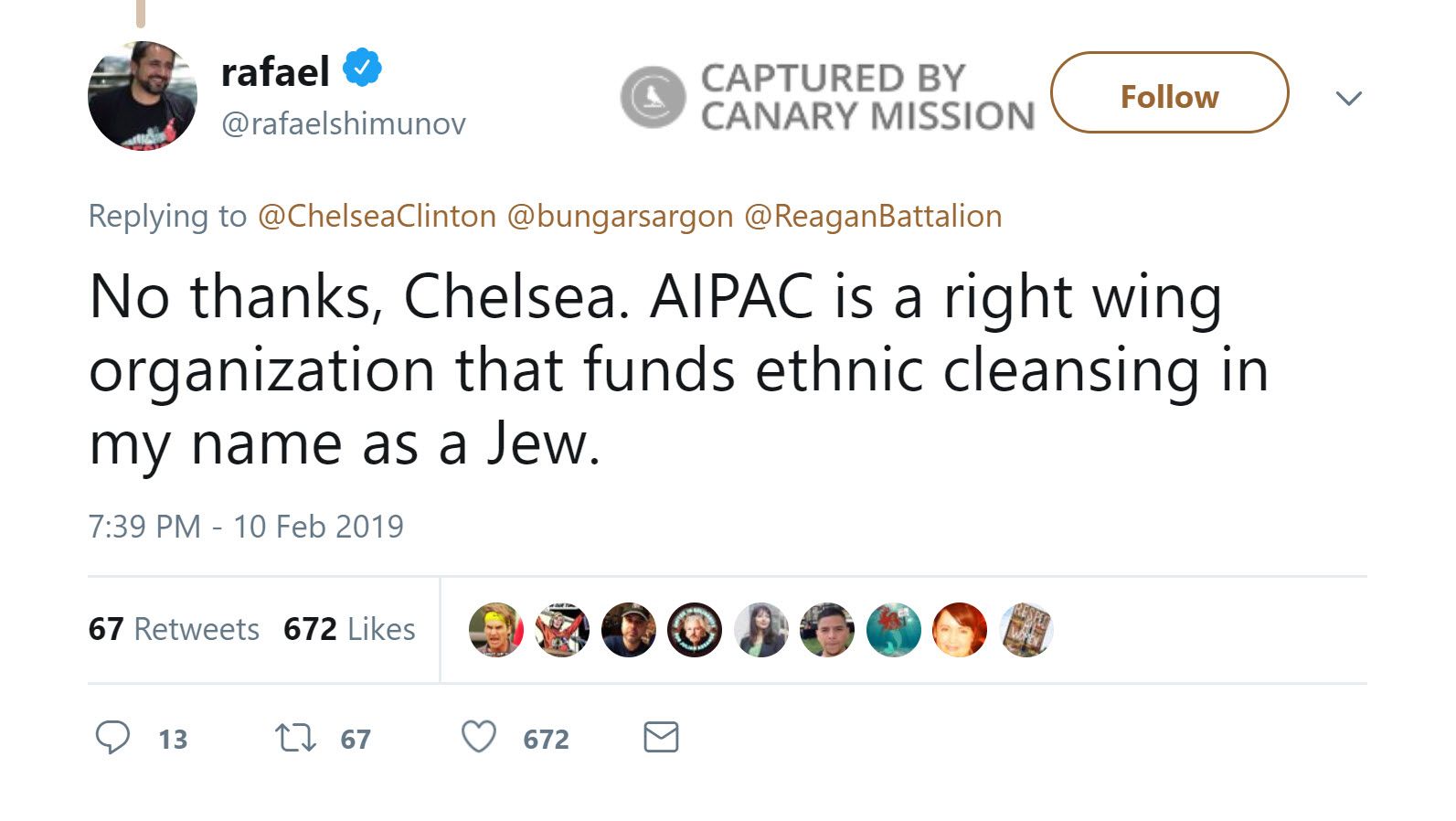Expand the tweet options chevron
The width and height of the screenshot is (1456, 821).
coord(1348,98)
